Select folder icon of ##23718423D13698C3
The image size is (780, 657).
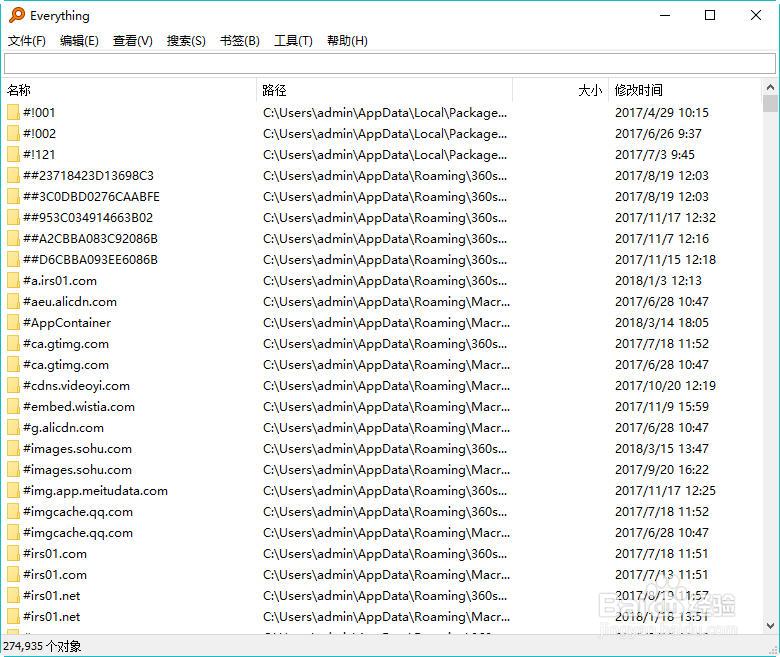click(x=13, y=176)
